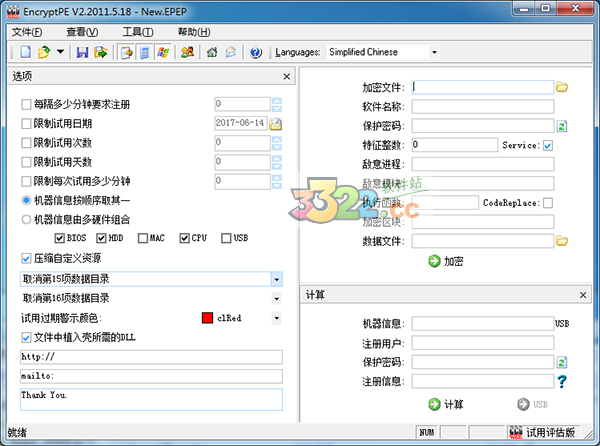This screenshot has height=446, width=600.
Task: Click the 机器信息 input field
Action: point(483,324)
